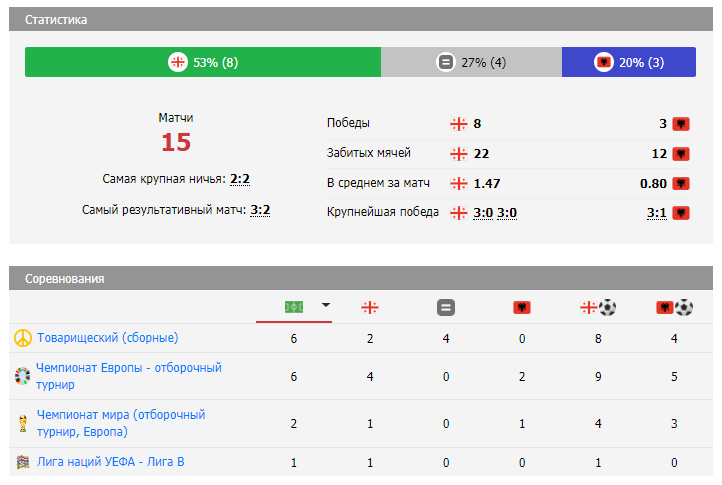Screen dimensions: 722x485
Task: Click the green 53% (8) wins bar segment
Action: coord(203,62)
